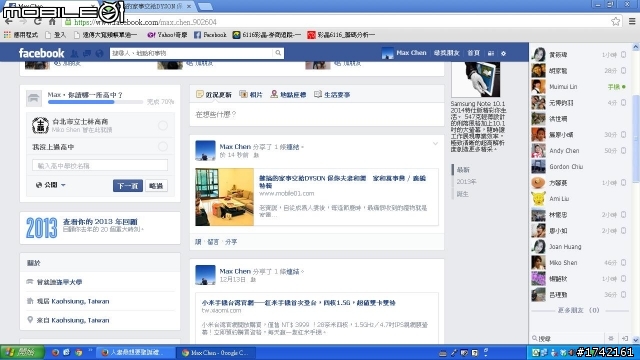Screen dimensions: 640x360
Task: Expand quick launch overflow chevron in taskbar
Action: [x=90, y=350]
